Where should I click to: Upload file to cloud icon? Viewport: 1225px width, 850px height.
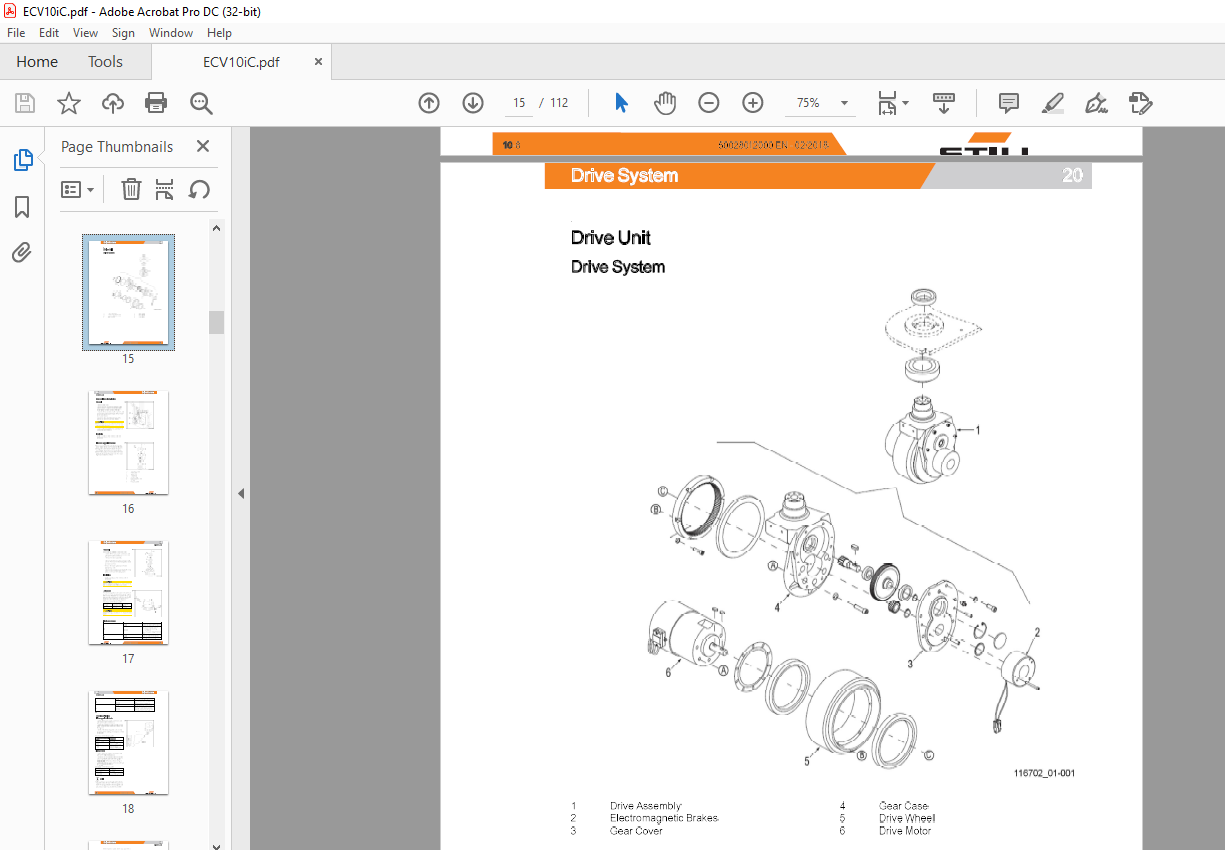pos(113,103)
